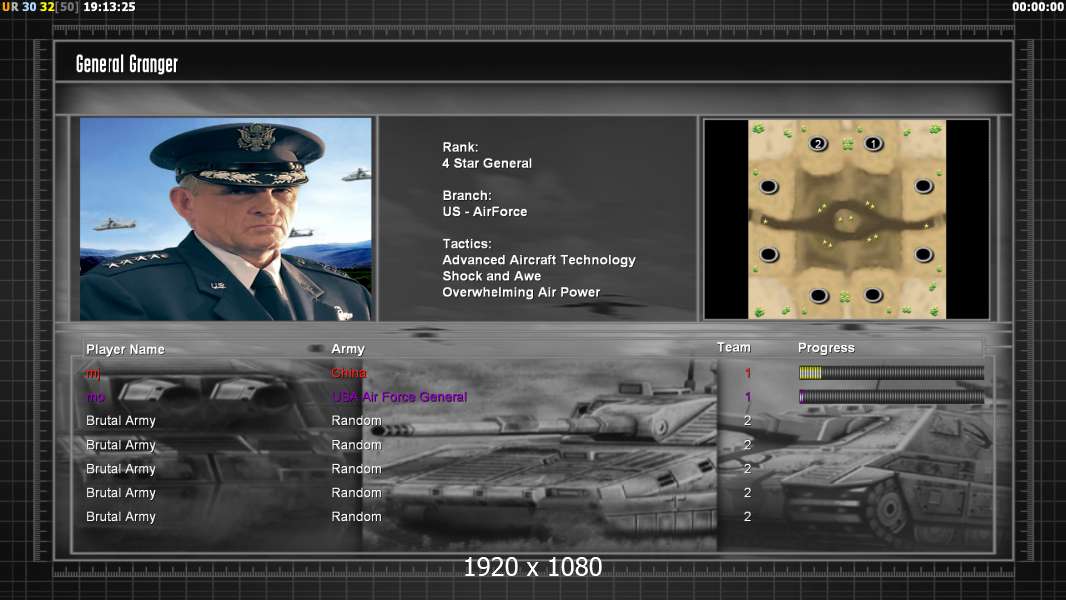Click General Granger's portrait image
This screenshot has height=600, width=1066.
[226, 219]
